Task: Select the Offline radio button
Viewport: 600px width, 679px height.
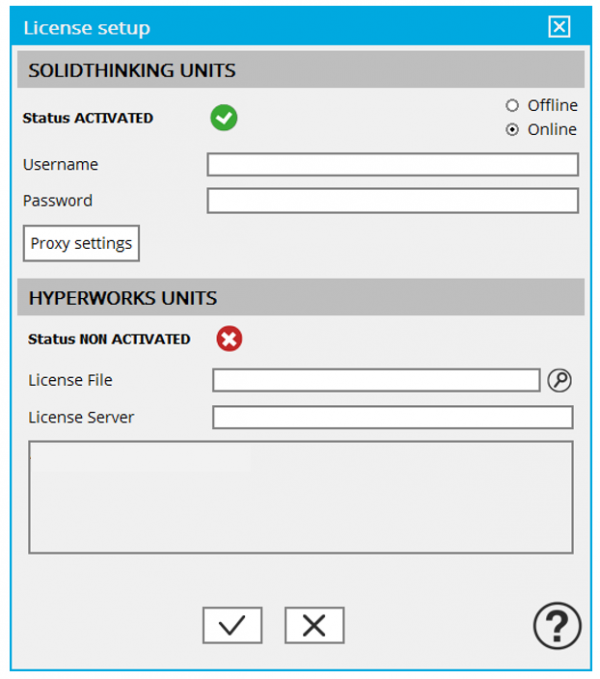Action: [x=512, y=105]
